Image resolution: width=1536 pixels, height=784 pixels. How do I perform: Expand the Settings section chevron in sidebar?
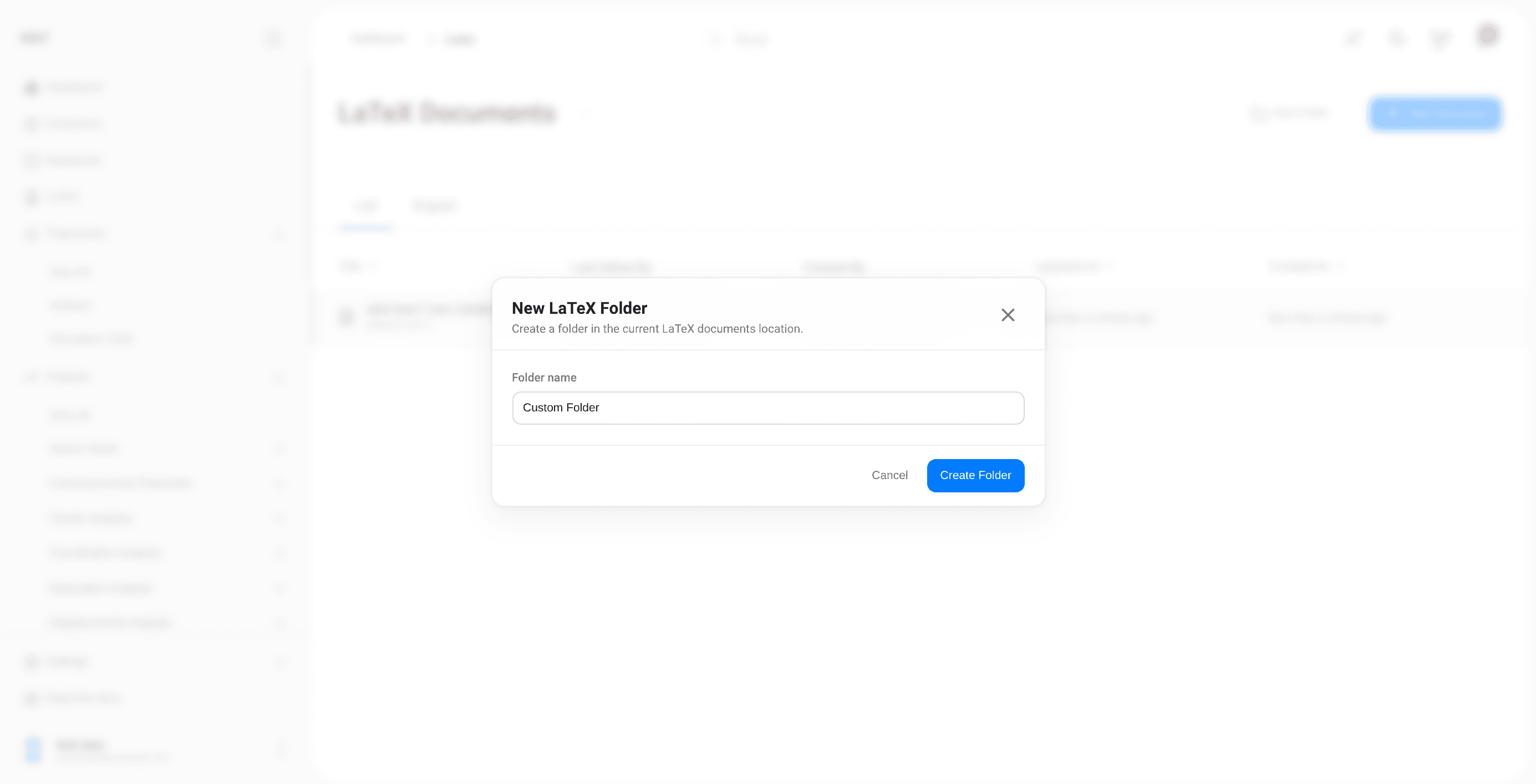click(x=278, y=662)
